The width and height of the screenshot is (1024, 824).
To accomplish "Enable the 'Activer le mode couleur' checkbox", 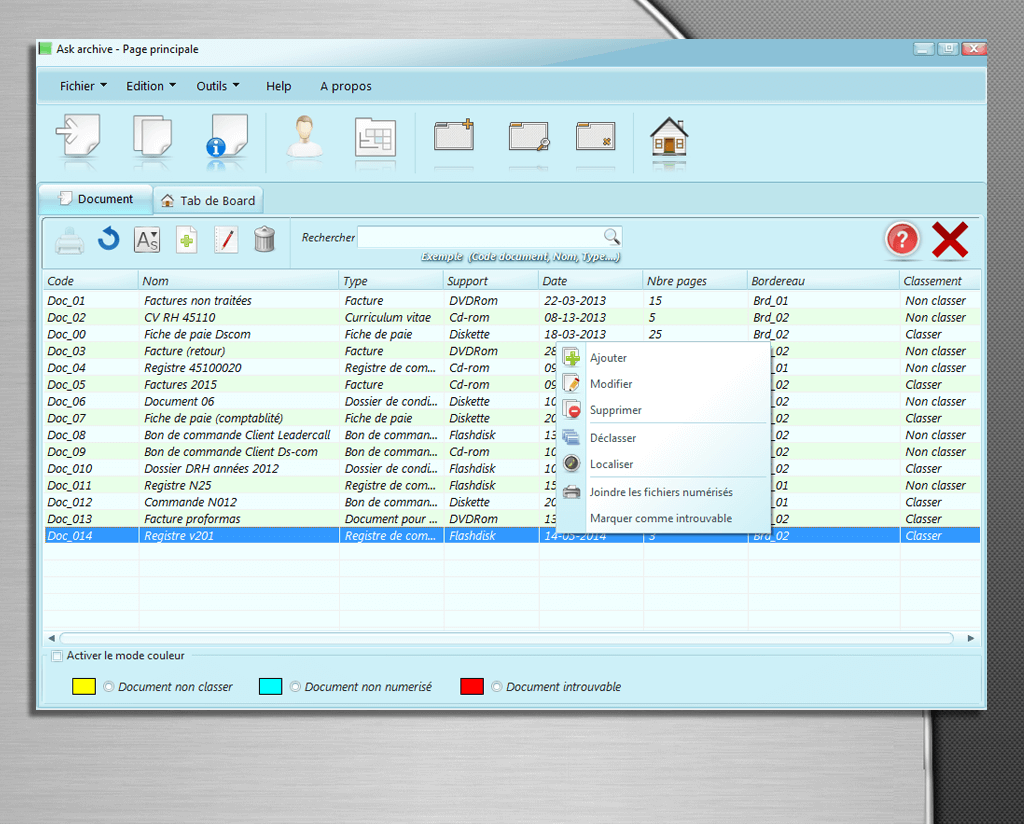I will 57,656.
